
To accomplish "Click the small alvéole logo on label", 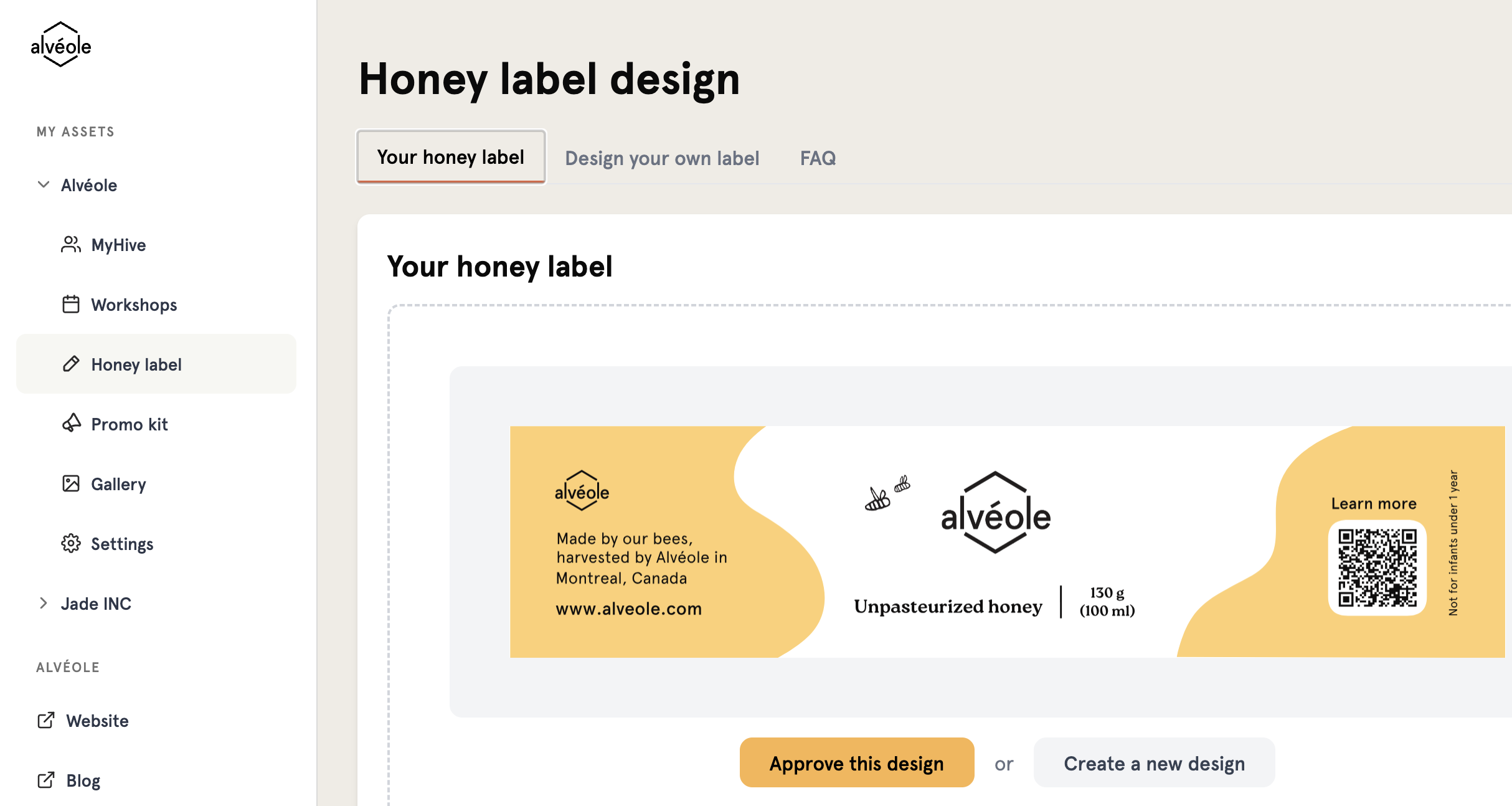I will pos(582,491).
